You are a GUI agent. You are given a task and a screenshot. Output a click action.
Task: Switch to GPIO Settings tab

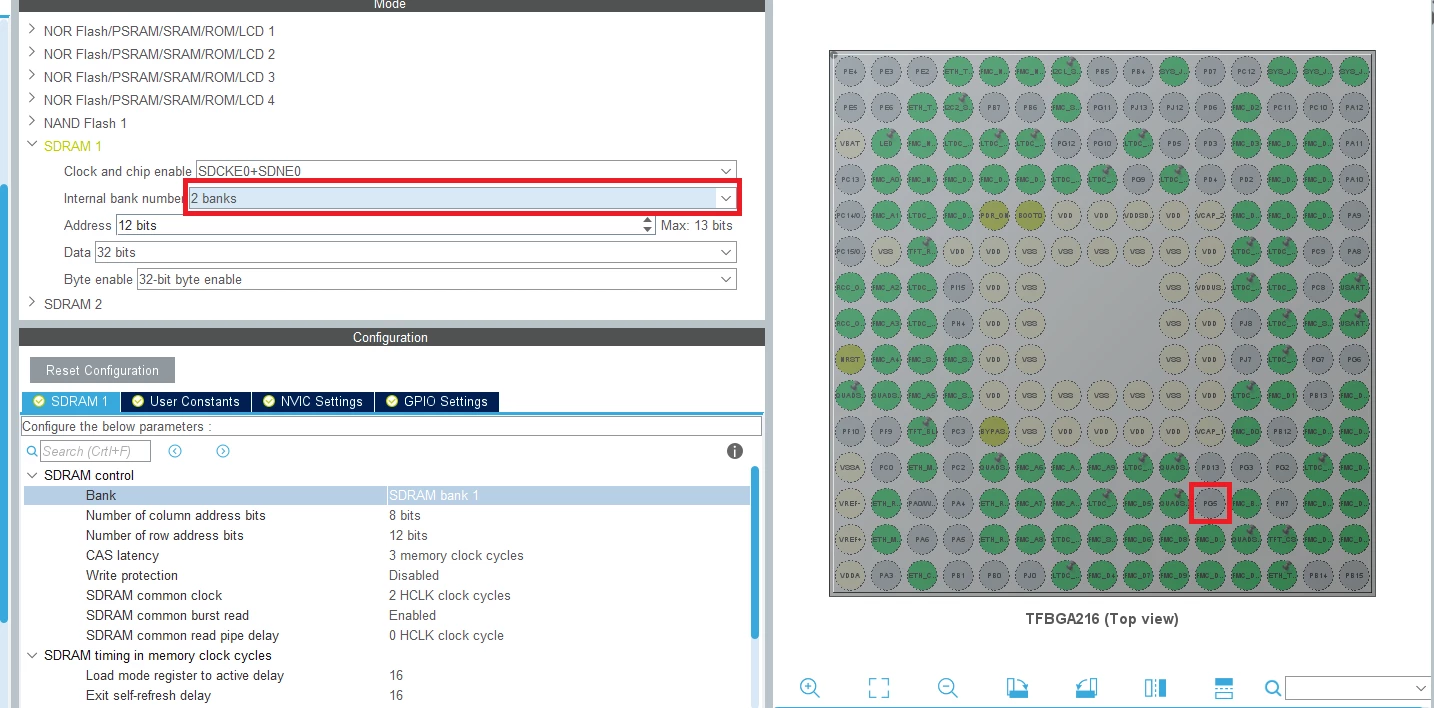tap(437, 401)
